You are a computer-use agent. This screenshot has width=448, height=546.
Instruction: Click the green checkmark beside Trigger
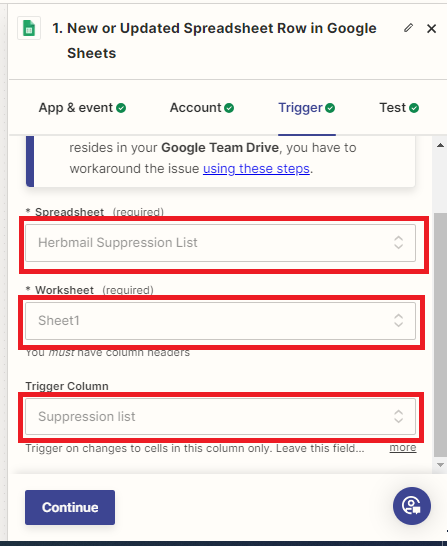click(x=330, y=108)
